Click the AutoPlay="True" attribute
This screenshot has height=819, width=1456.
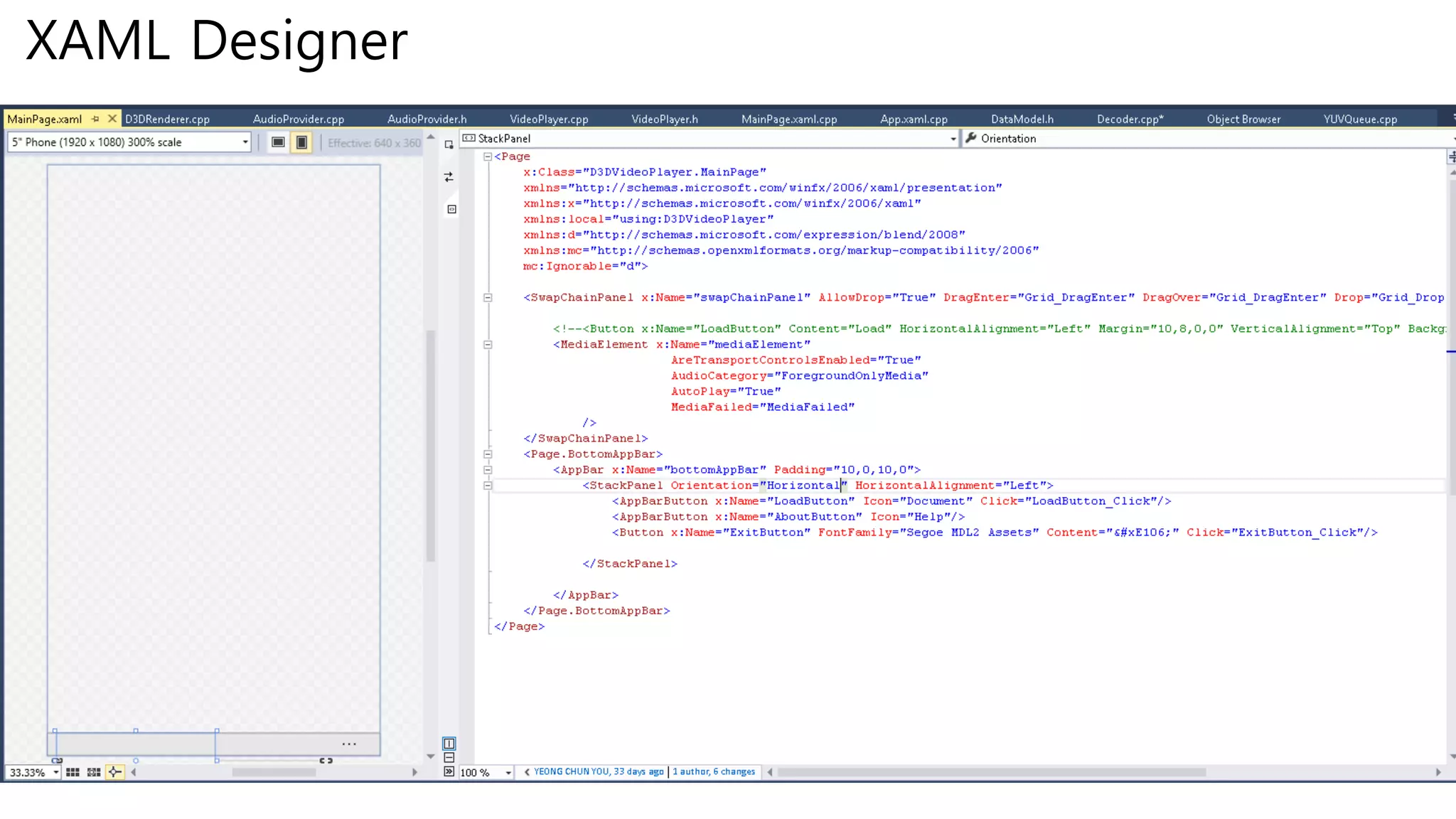tap(726, 392)
